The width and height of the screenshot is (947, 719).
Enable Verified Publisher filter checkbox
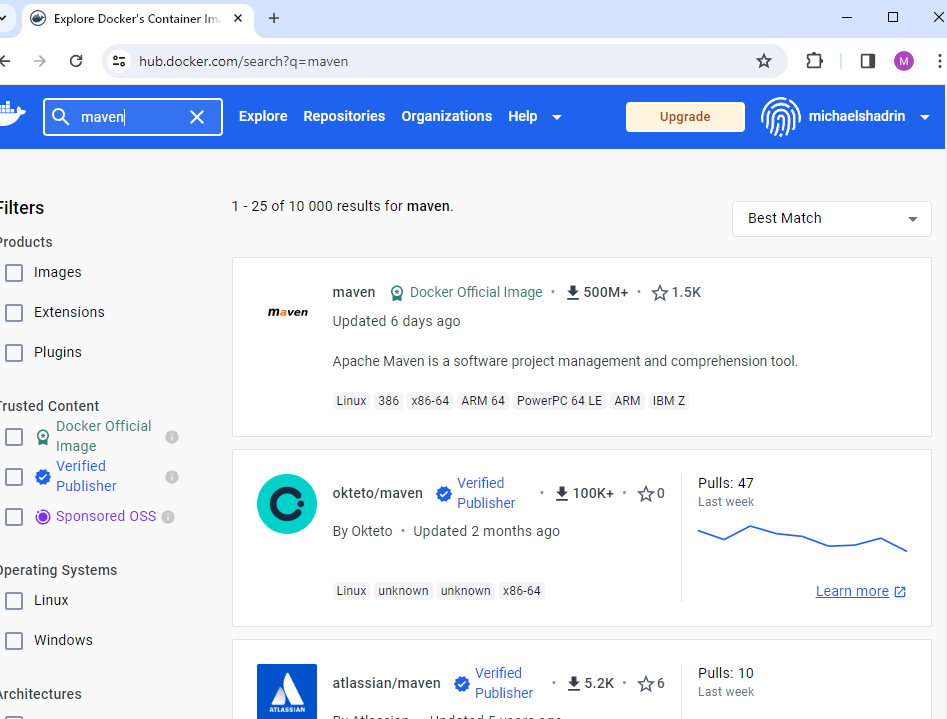tap(14, 477)
